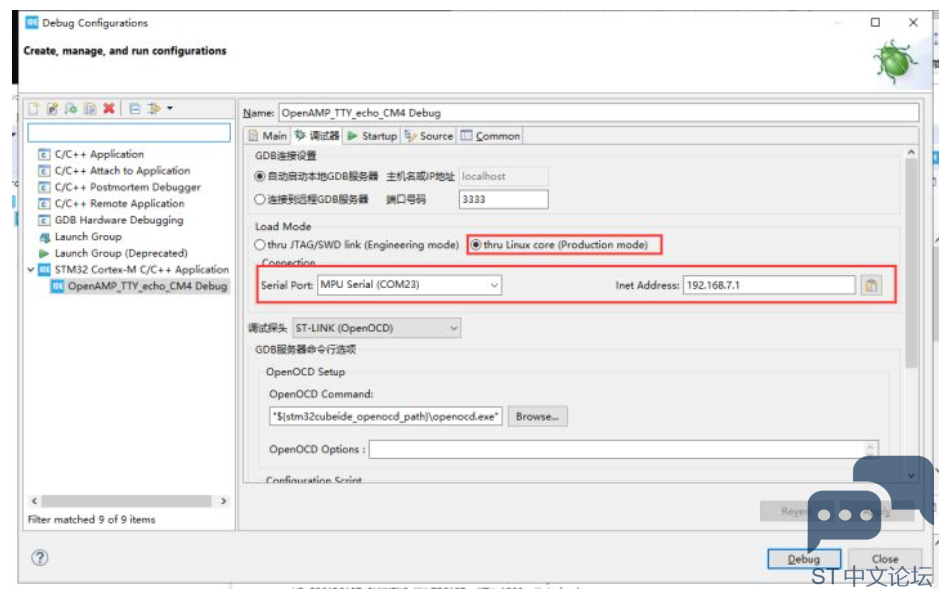The height and width of the screenshot is (600, 945).
Task: Click the Duplicate configuration icon
Action: (90, 108)
